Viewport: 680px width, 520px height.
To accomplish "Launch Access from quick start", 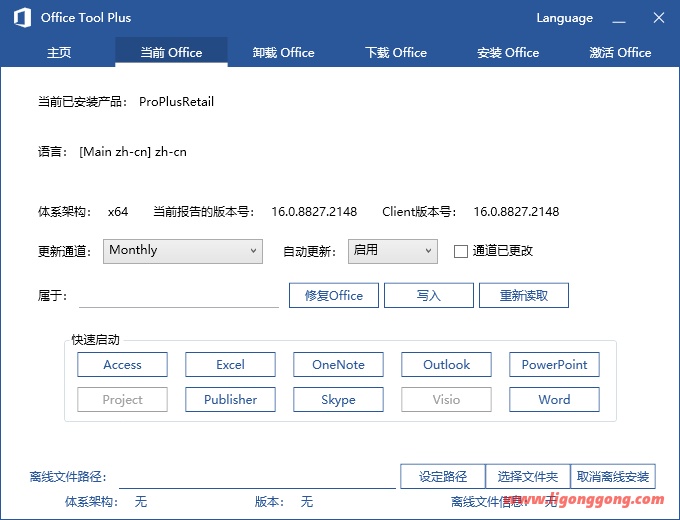I will point(122,364).
